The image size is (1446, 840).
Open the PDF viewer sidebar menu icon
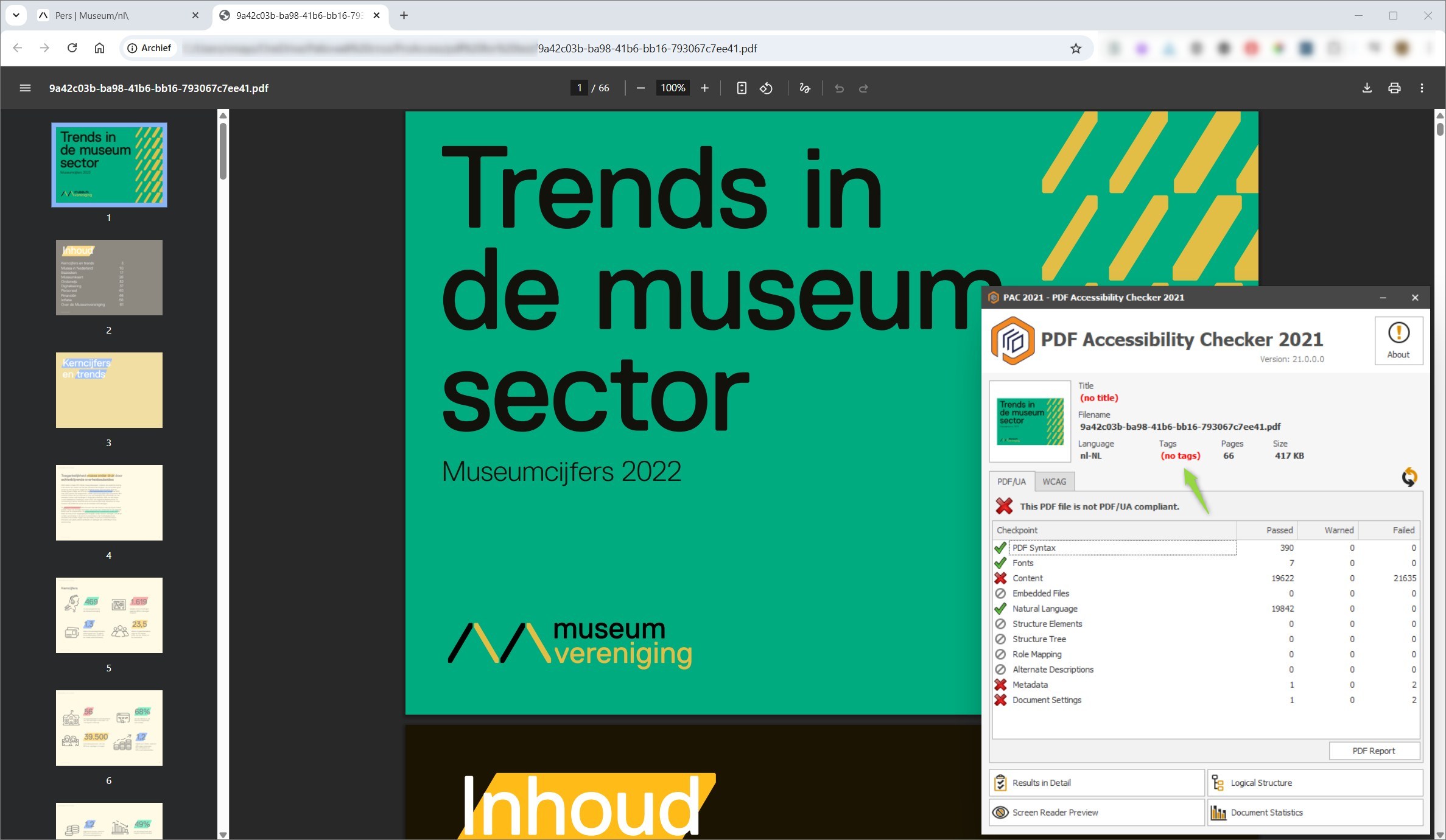tap(25, 88)
